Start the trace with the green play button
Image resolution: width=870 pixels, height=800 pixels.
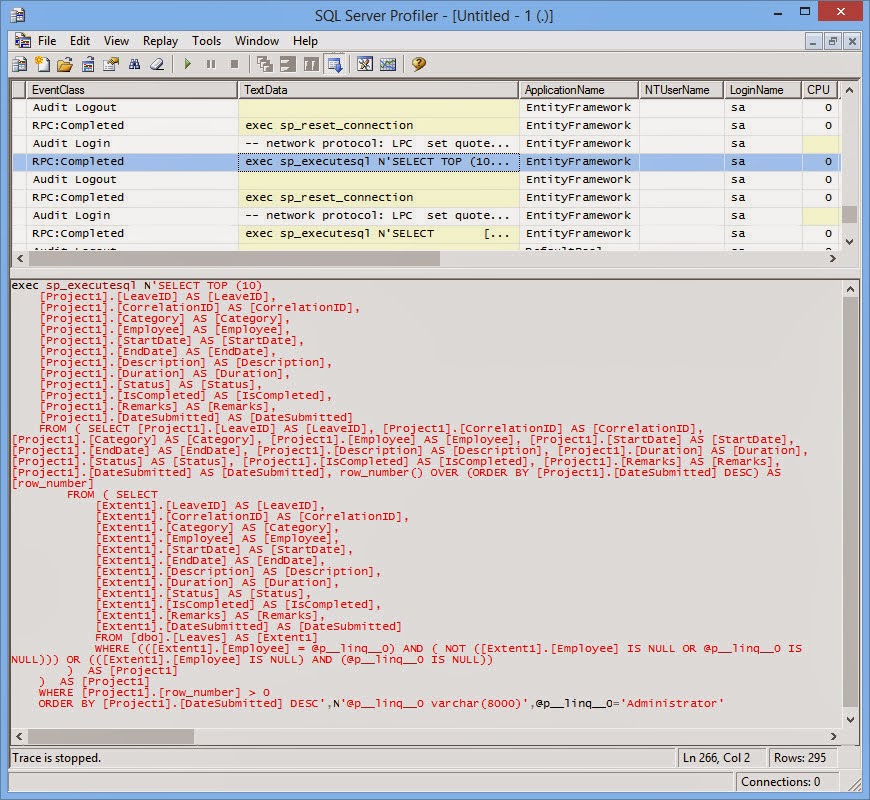(x=188, y=64)
